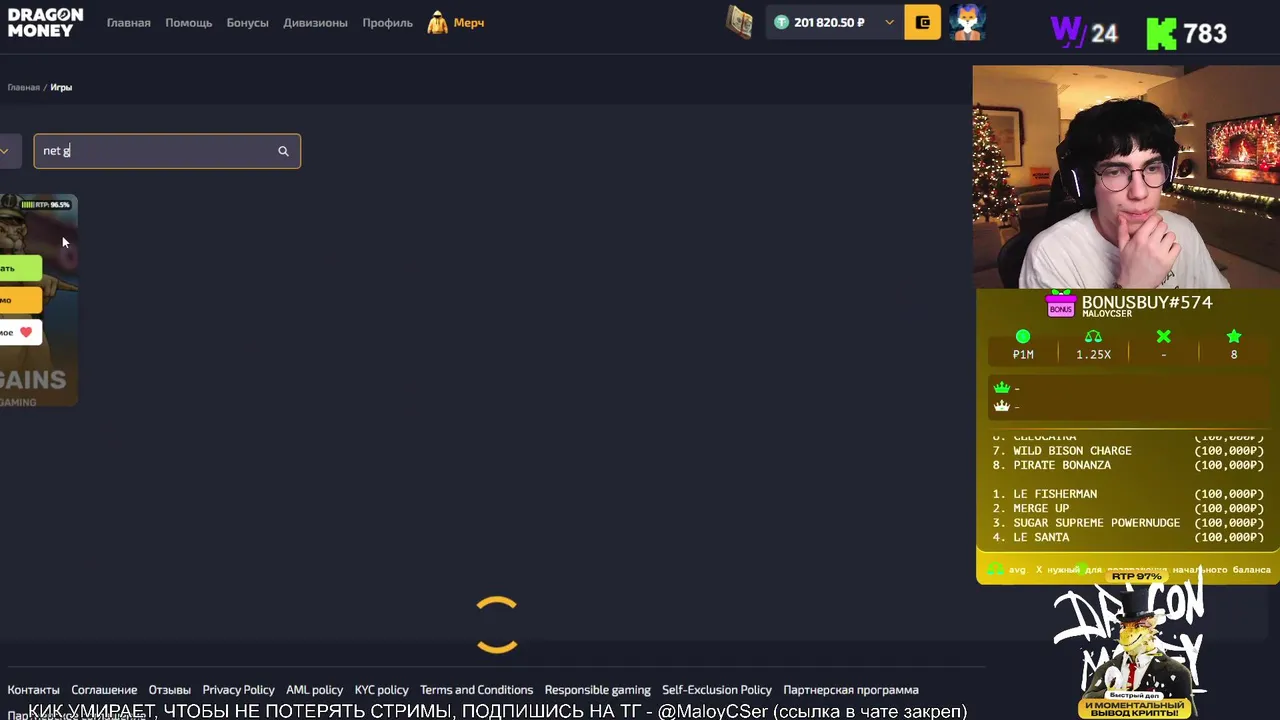Open the Партнерская программа footer link
This screenshot has height=720, width=1280.
tap(850, 690)
